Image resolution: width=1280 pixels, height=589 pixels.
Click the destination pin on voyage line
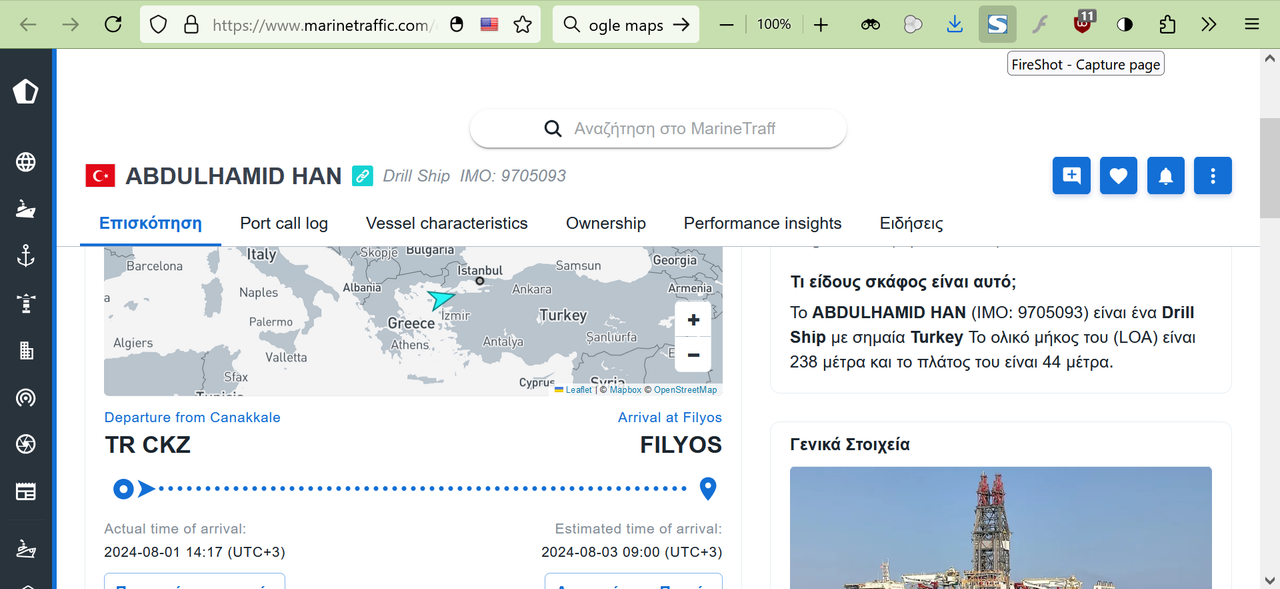point(708,489)
